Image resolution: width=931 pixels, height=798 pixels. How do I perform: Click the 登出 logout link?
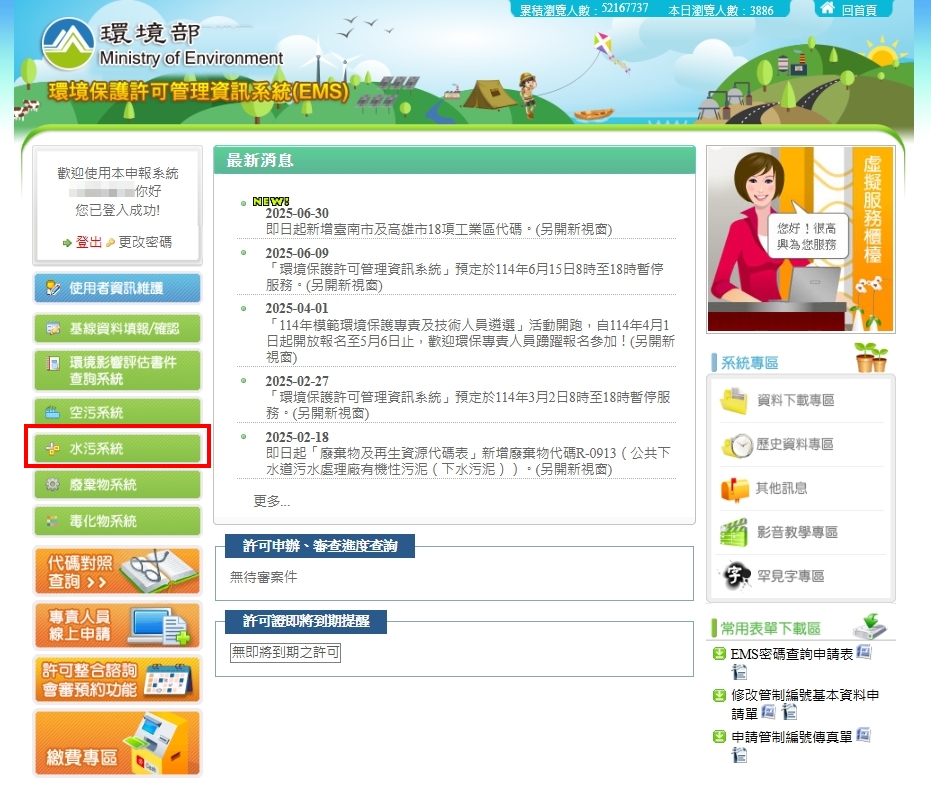(88, 242)
